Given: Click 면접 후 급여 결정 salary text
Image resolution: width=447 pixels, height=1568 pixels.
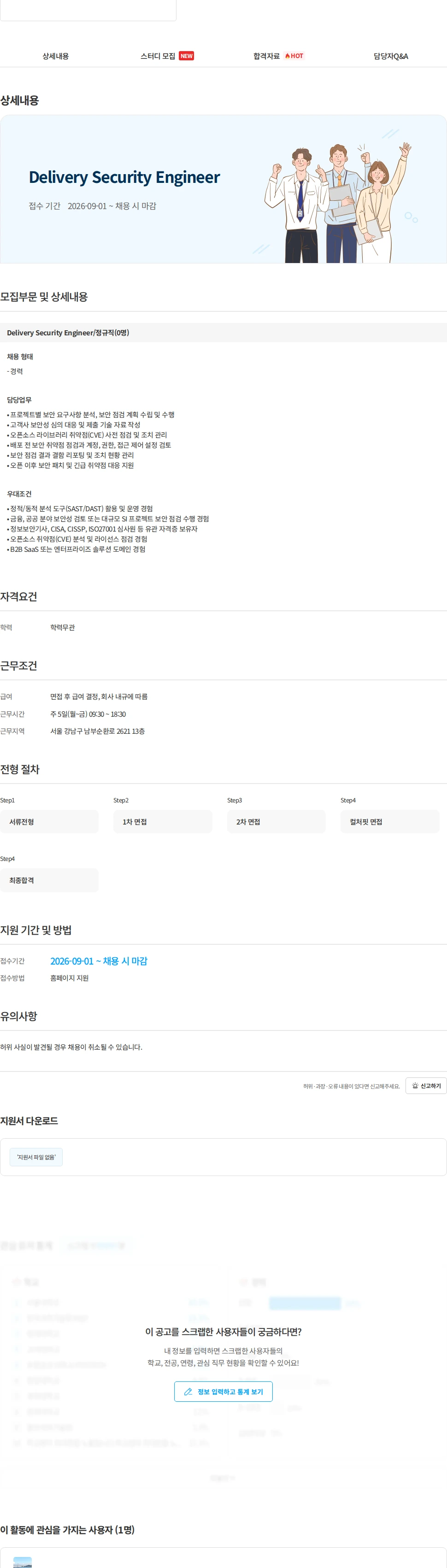Looking at the screenshot, I should tap(99, 696).
